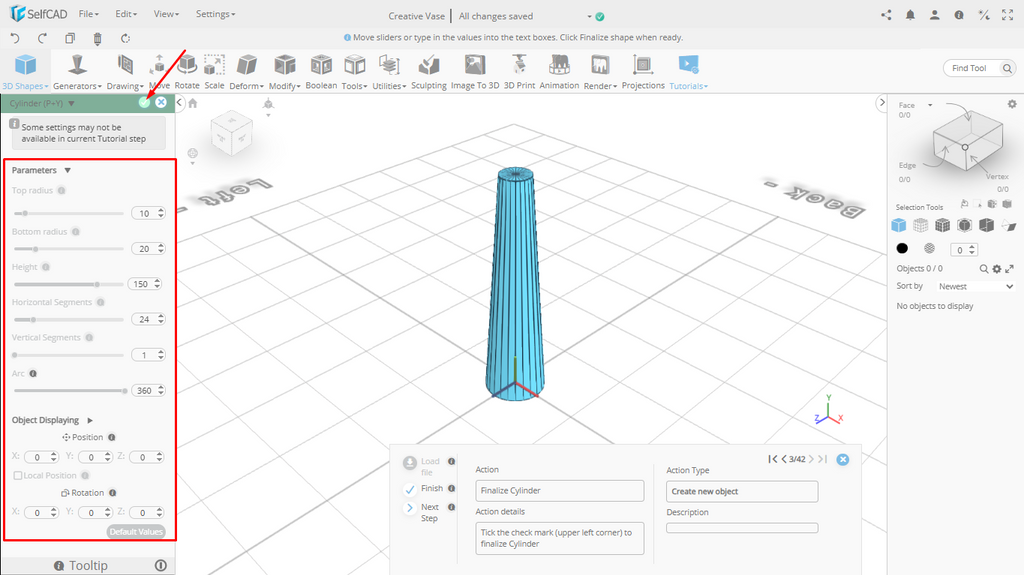Open the Edit menu

coord(125,14)
